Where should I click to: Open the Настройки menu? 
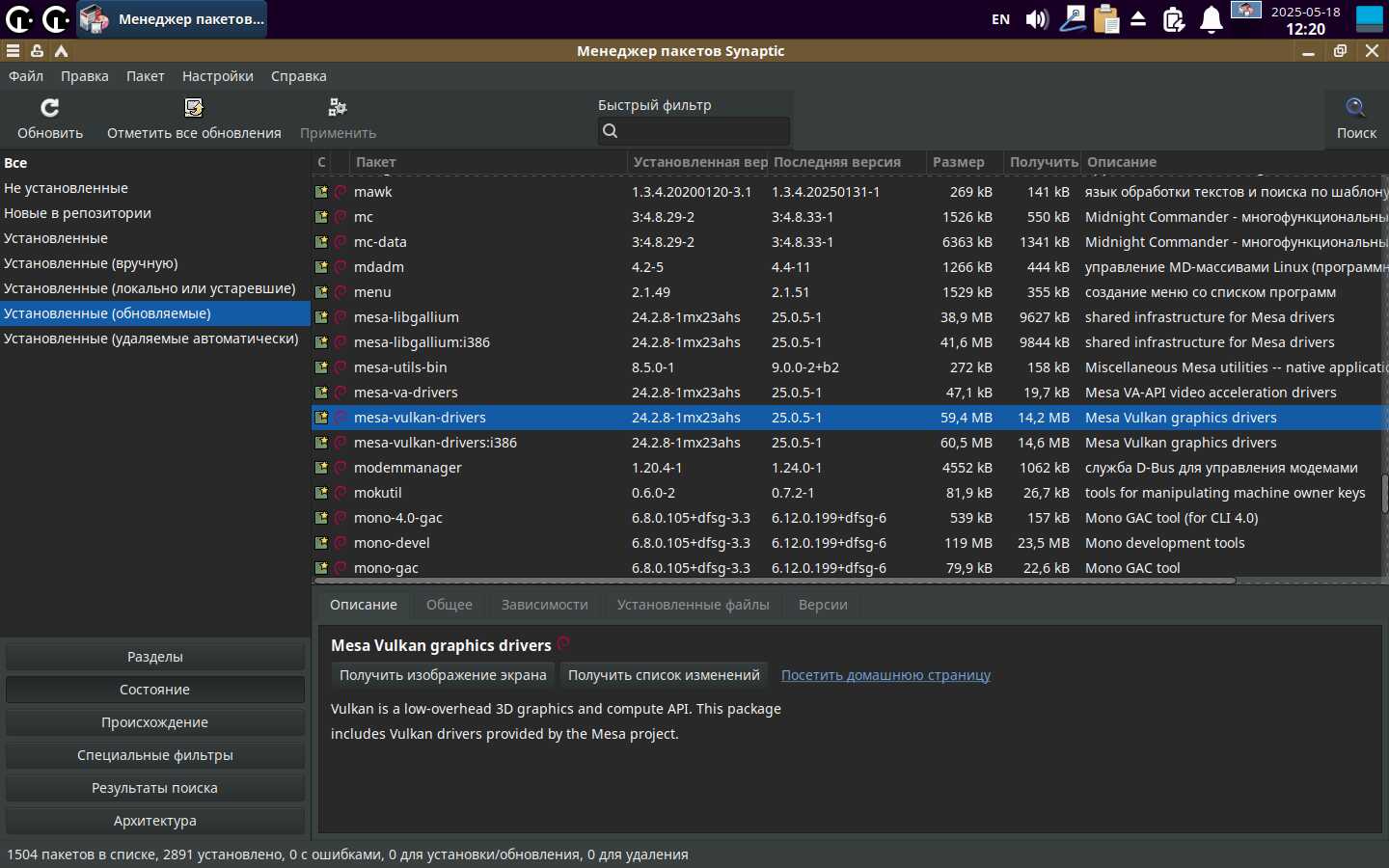tap(217, 76)
